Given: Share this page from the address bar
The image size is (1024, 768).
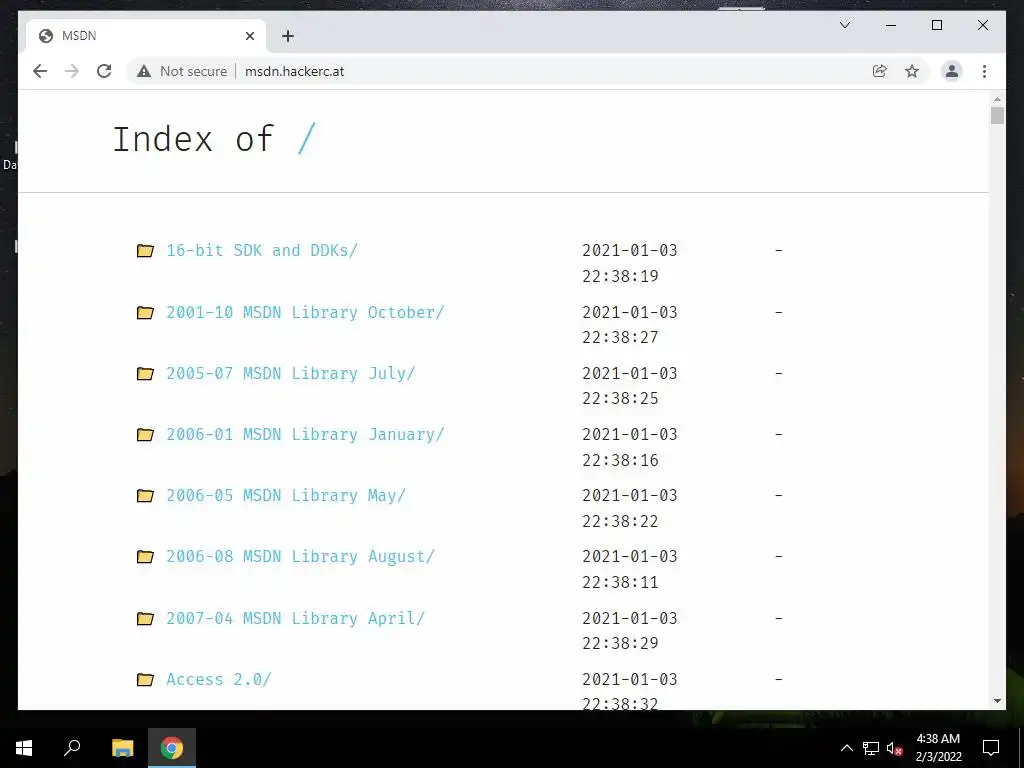Looking at the screenshot, I should [x=880, y=71].
